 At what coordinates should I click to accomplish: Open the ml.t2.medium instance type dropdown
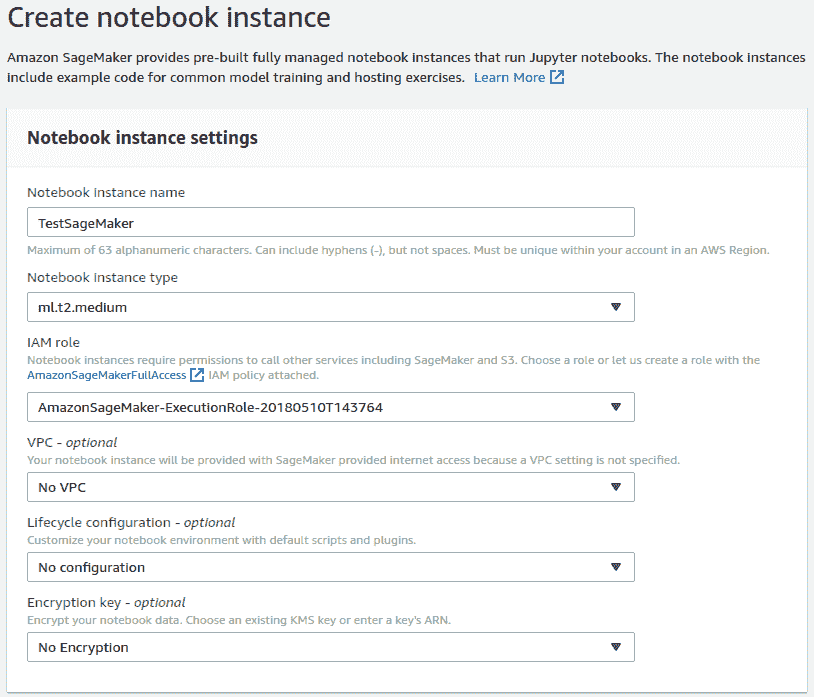pyautogui.click(x=331, y=307)
